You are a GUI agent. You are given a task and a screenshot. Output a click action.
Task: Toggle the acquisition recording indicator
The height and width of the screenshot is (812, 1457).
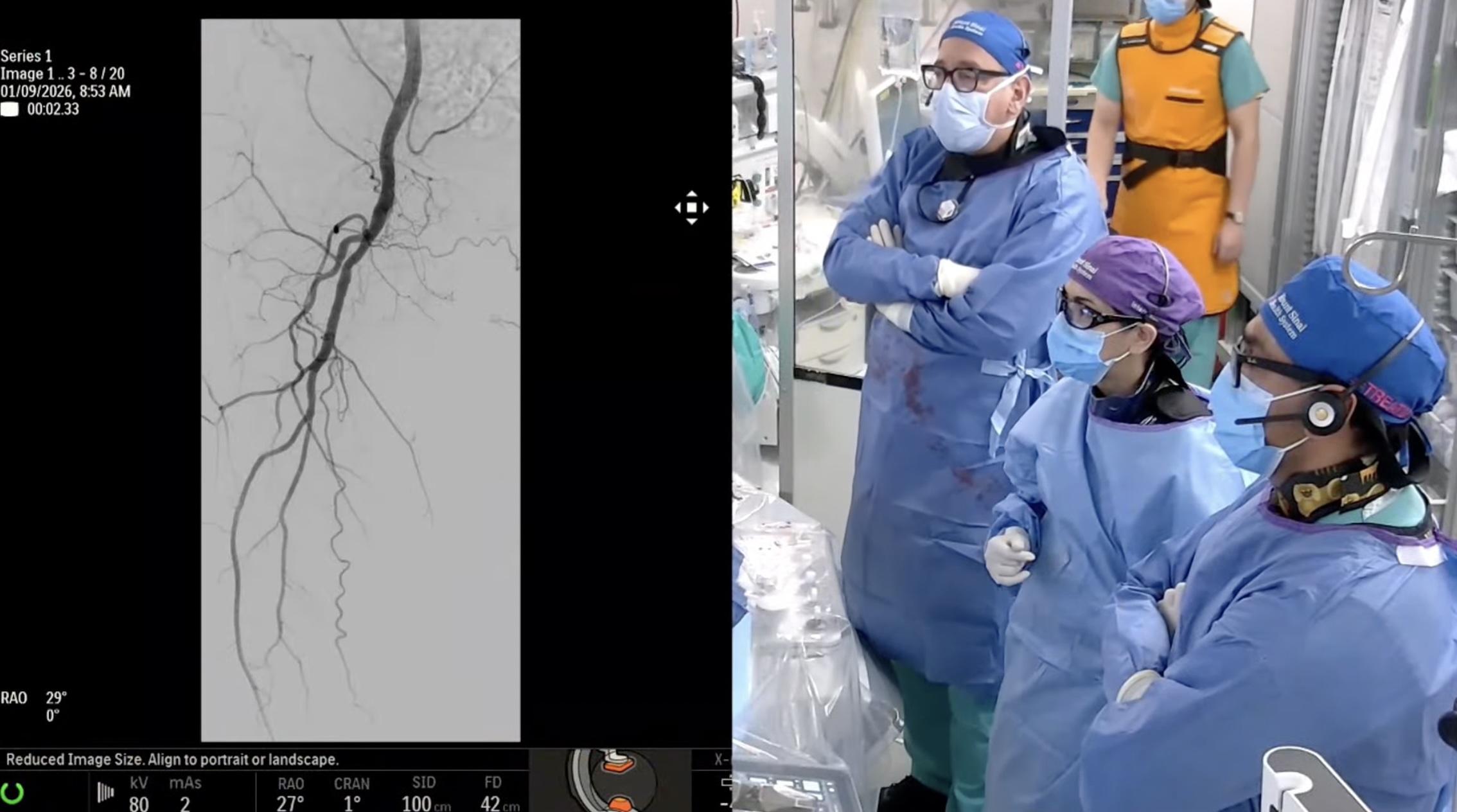[x=10, y=109]
